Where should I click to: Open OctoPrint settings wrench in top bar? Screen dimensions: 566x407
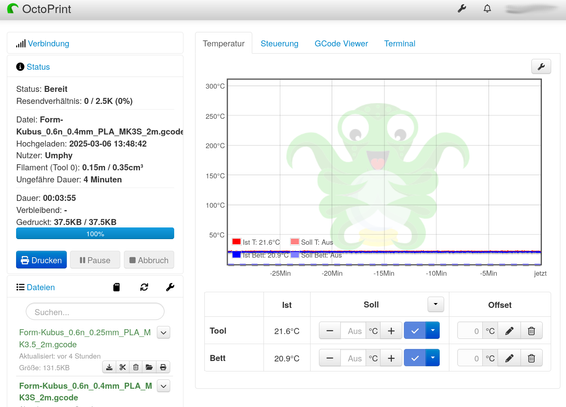[x=462, y=8]
